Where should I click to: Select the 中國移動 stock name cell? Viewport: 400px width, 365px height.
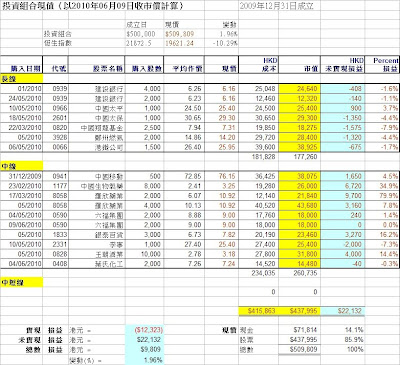pos(109,176)
